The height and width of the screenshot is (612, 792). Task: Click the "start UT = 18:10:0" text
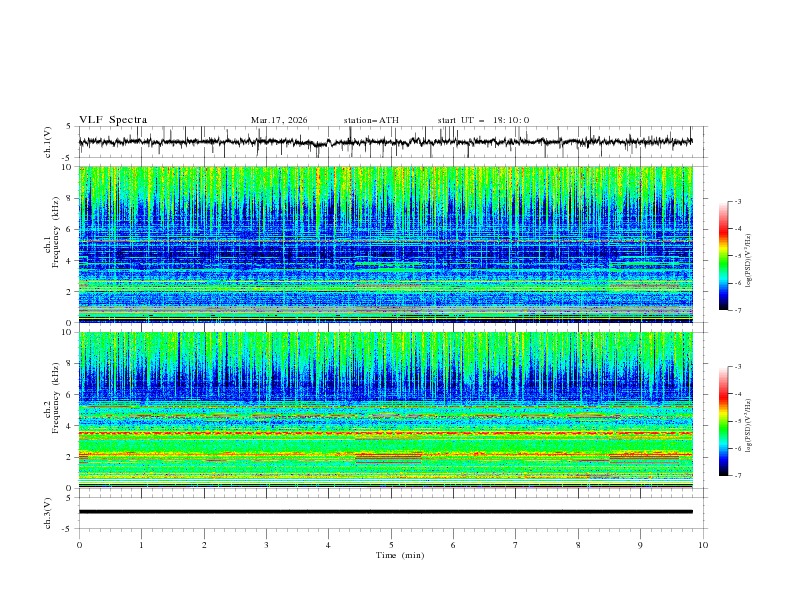click(x=483, y=120)
